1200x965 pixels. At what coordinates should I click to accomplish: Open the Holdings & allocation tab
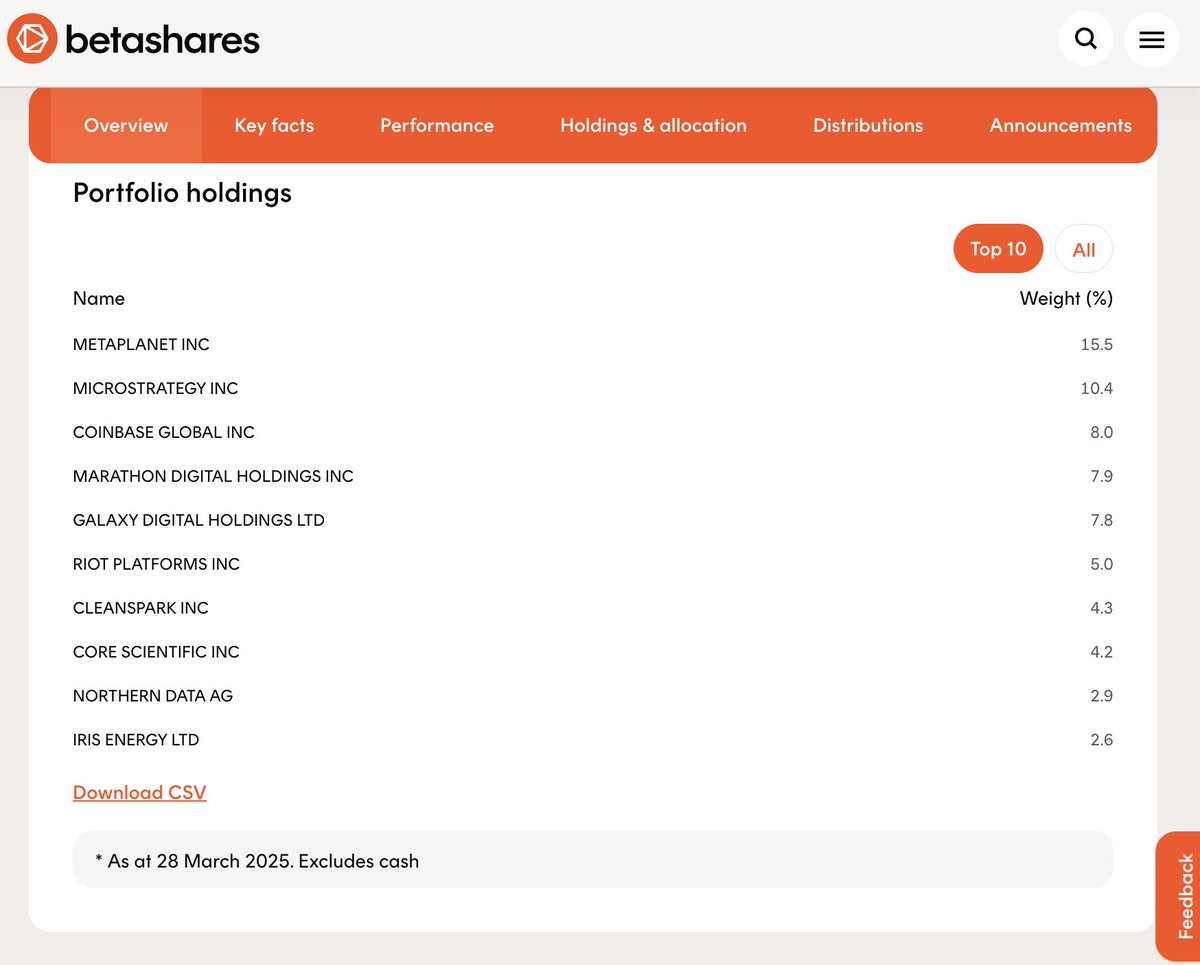(653, 125)
